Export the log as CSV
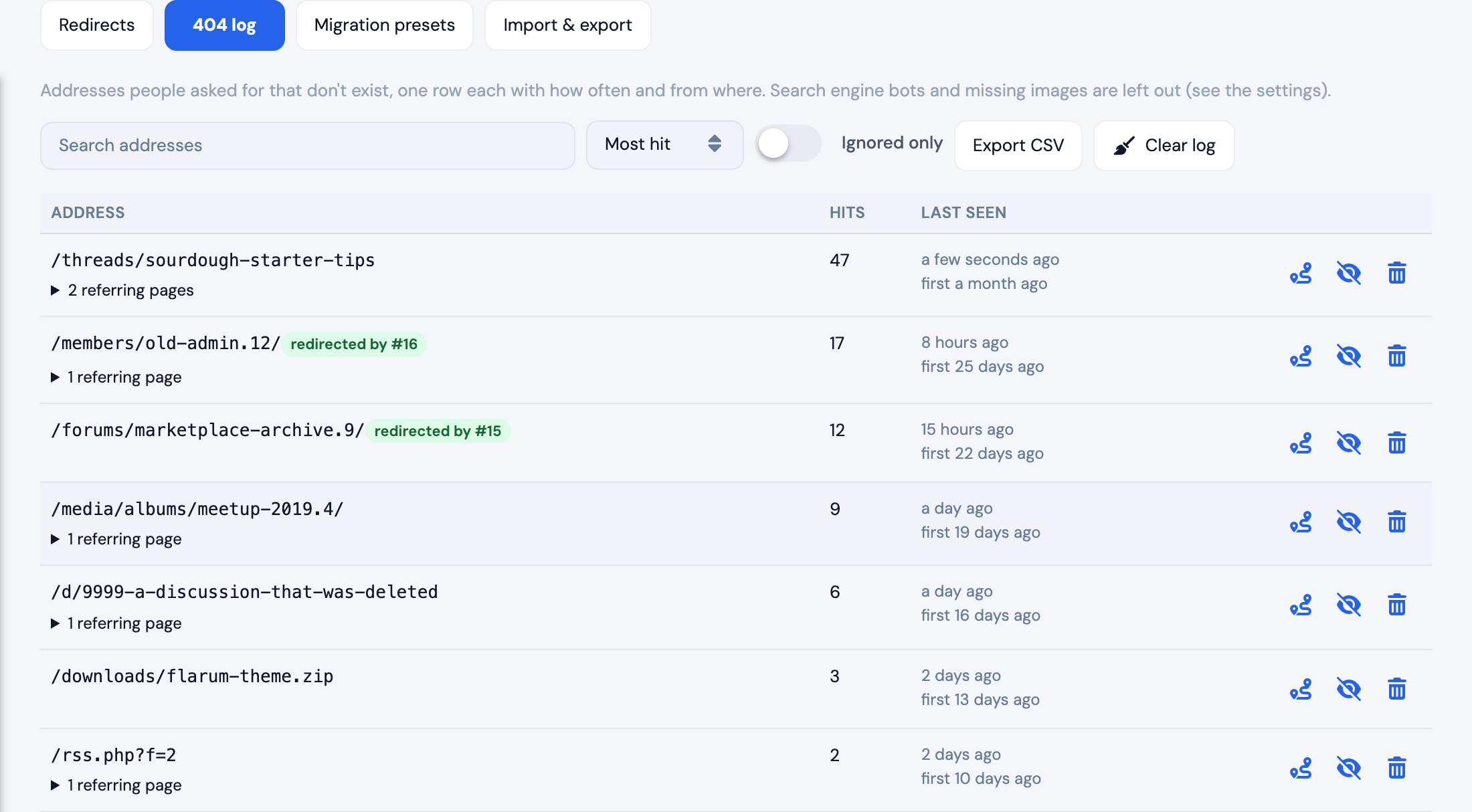Screen dimensions: 1472x812 pos(1018,146)
